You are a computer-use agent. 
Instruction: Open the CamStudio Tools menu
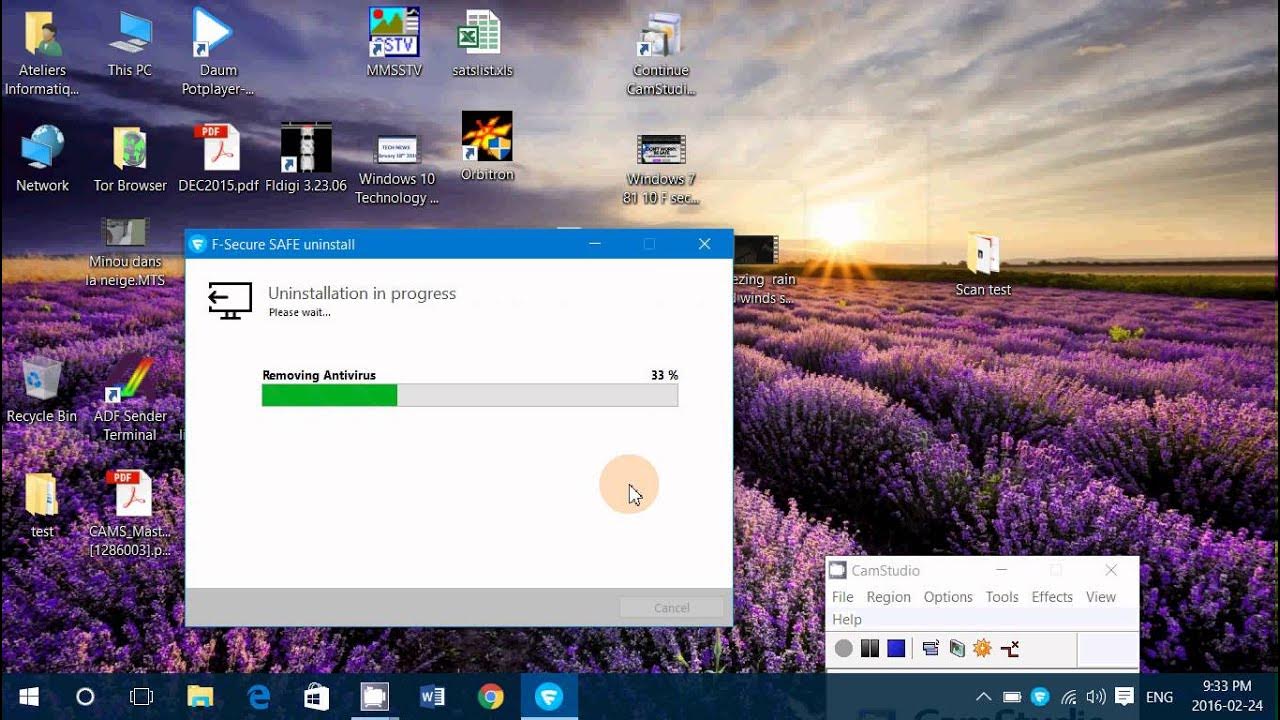point(1002,597)
